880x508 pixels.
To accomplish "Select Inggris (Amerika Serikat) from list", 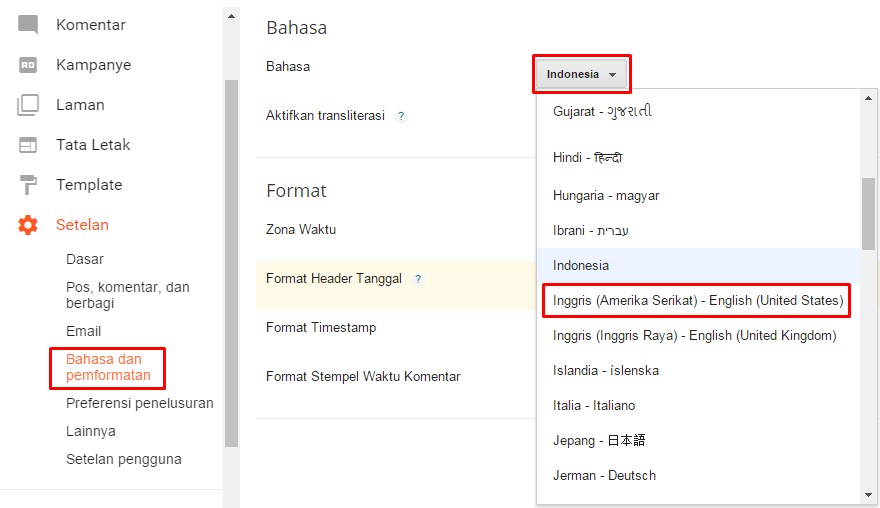I will click(x=697, y=300).
